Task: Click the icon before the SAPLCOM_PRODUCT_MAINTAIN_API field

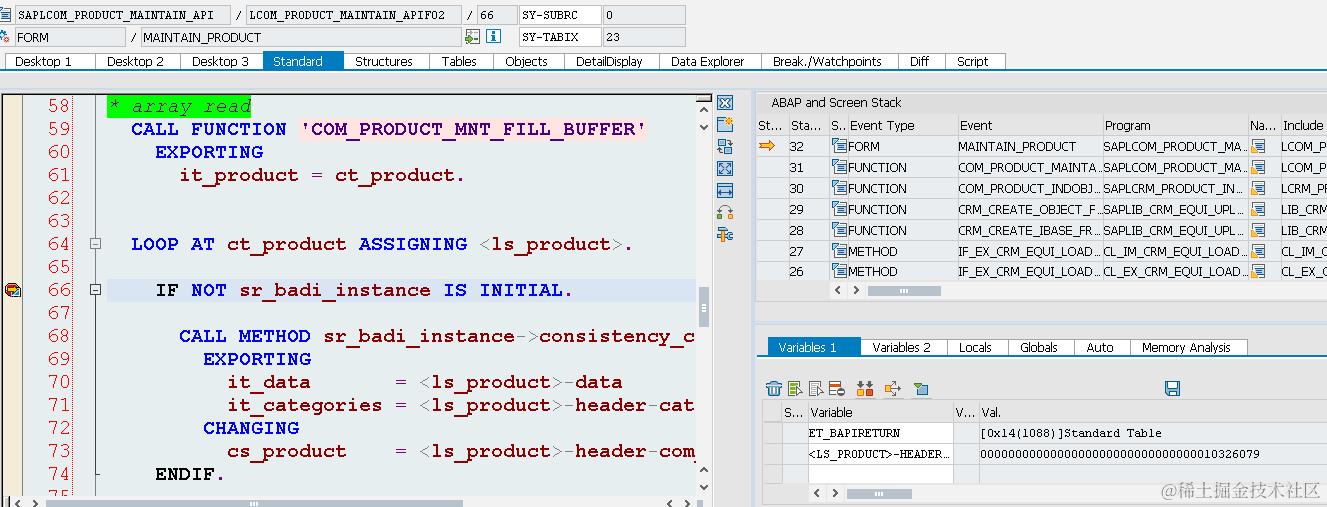Action: (x=7, y=15)
